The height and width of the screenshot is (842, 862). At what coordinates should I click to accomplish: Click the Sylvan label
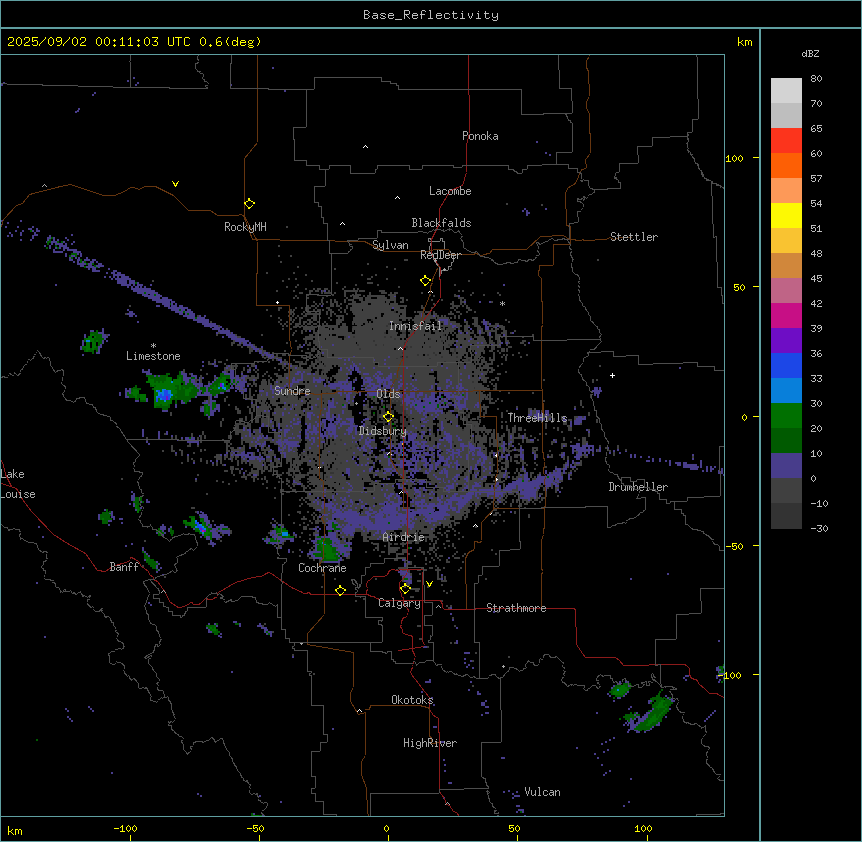click(390, 245)
